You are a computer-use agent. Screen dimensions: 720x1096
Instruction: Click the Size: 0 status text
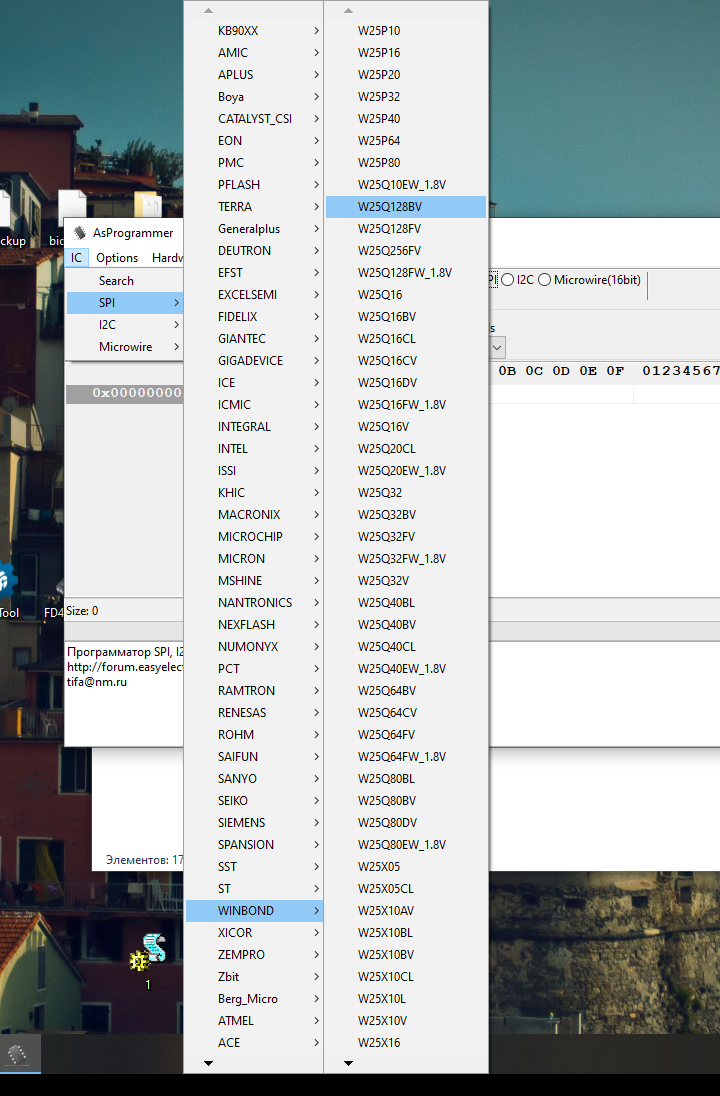82,611
